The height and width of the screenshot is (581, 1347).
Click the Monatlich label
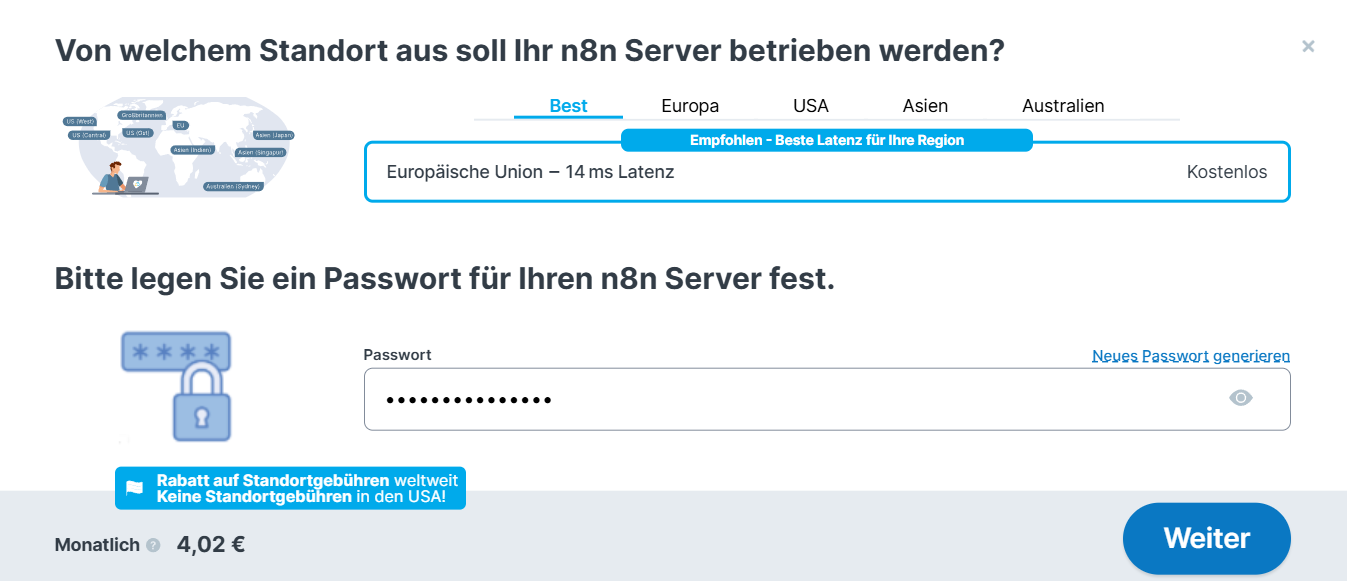point(97,546)
